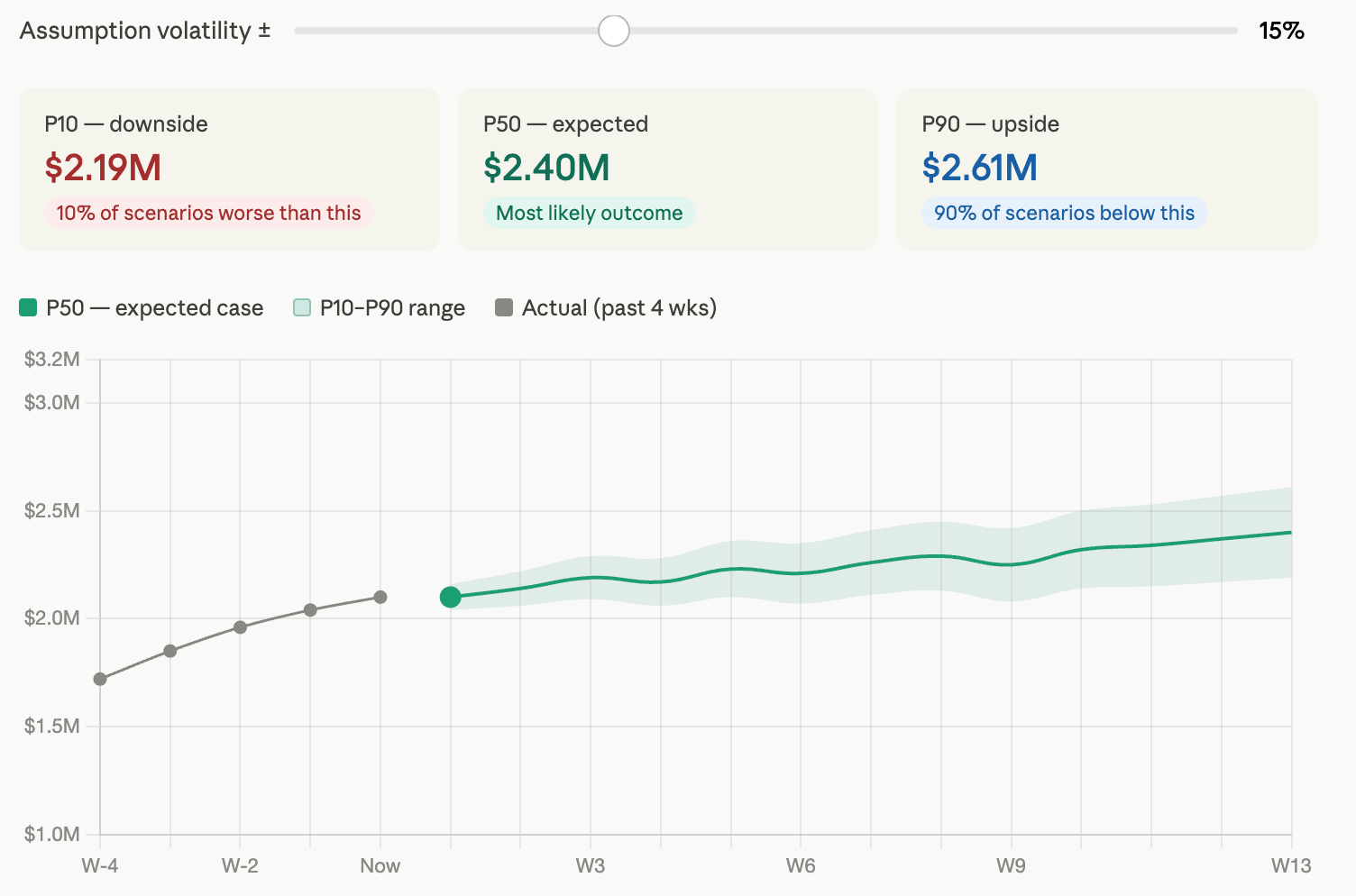This screenshot has width=1356, height=896.
Task: Click the W13 x-axis label
Action: (x=1291, y=865)
